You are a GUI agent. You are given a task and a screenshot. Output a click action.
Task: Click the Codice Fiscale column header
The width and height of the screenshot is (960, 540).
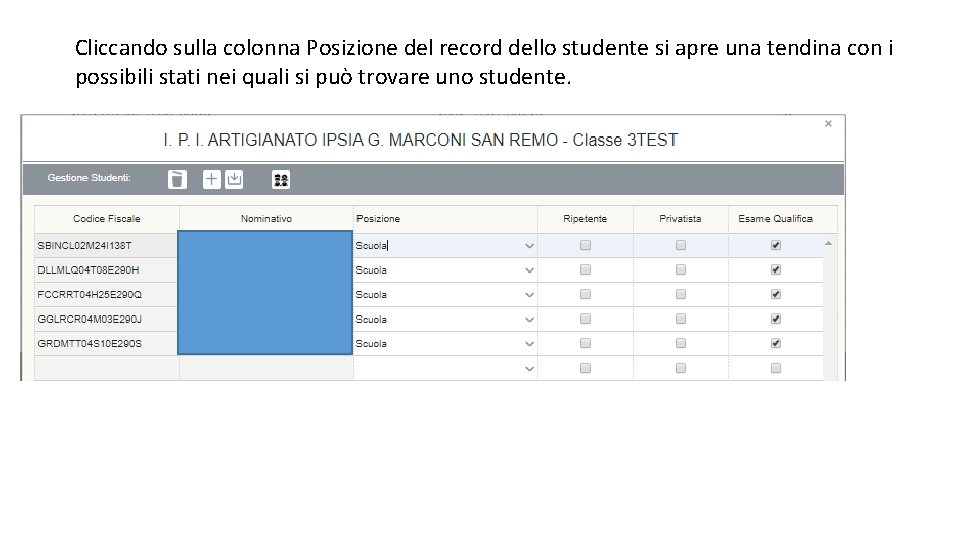click(x=107, y=219)
